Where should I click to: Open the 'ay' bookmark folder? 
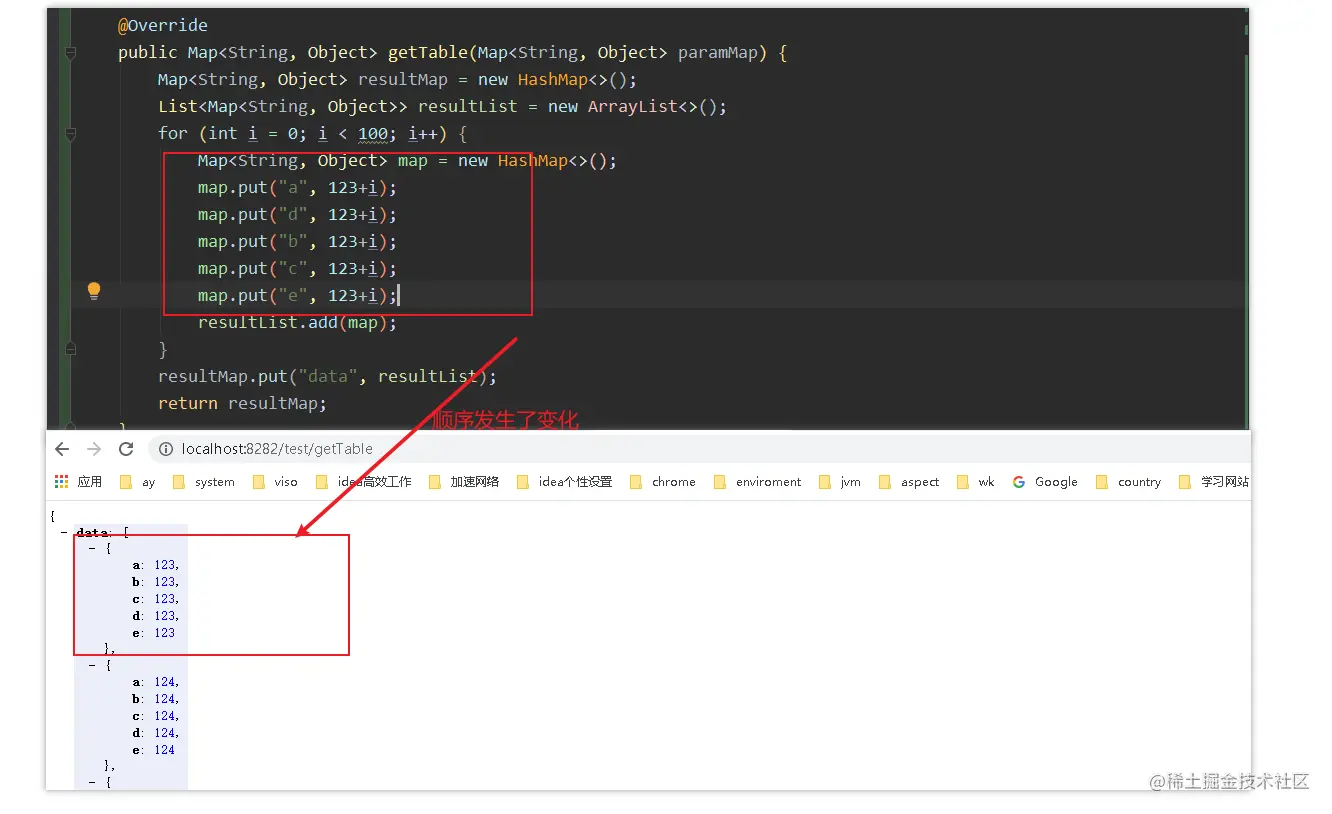[x=137, y=482]
